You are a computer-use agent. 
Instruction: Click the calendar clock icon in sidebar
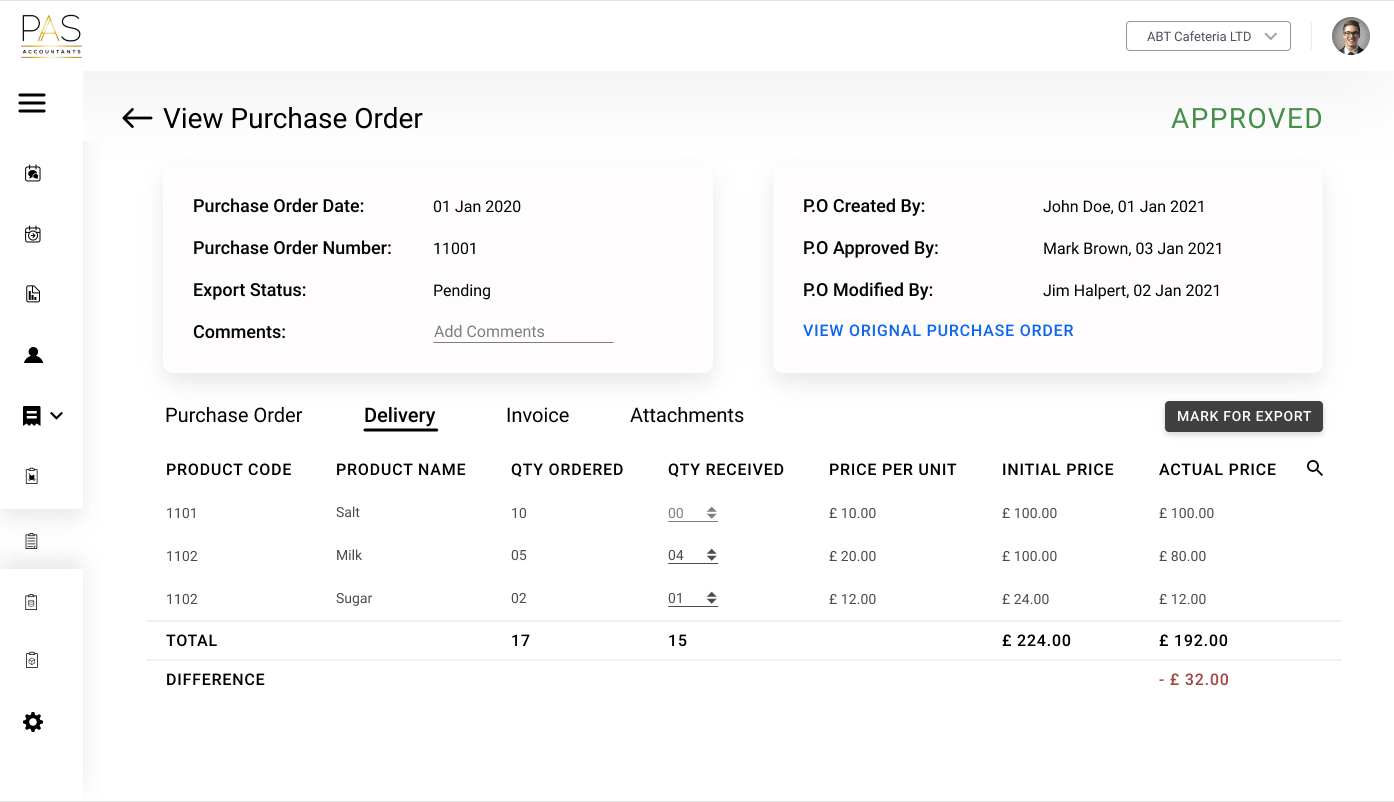32,235
